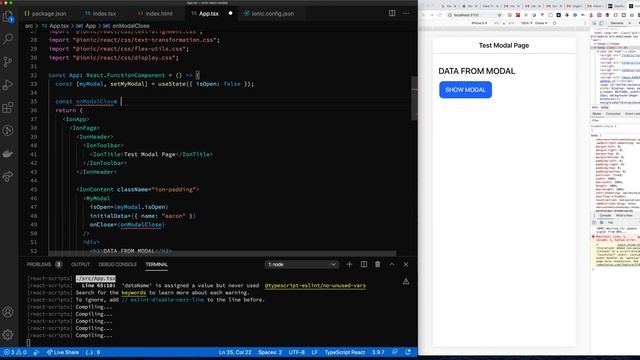Open the Live Share view in activity bar
The width and height of the screenshot is (640, 360).
[8, 176]
